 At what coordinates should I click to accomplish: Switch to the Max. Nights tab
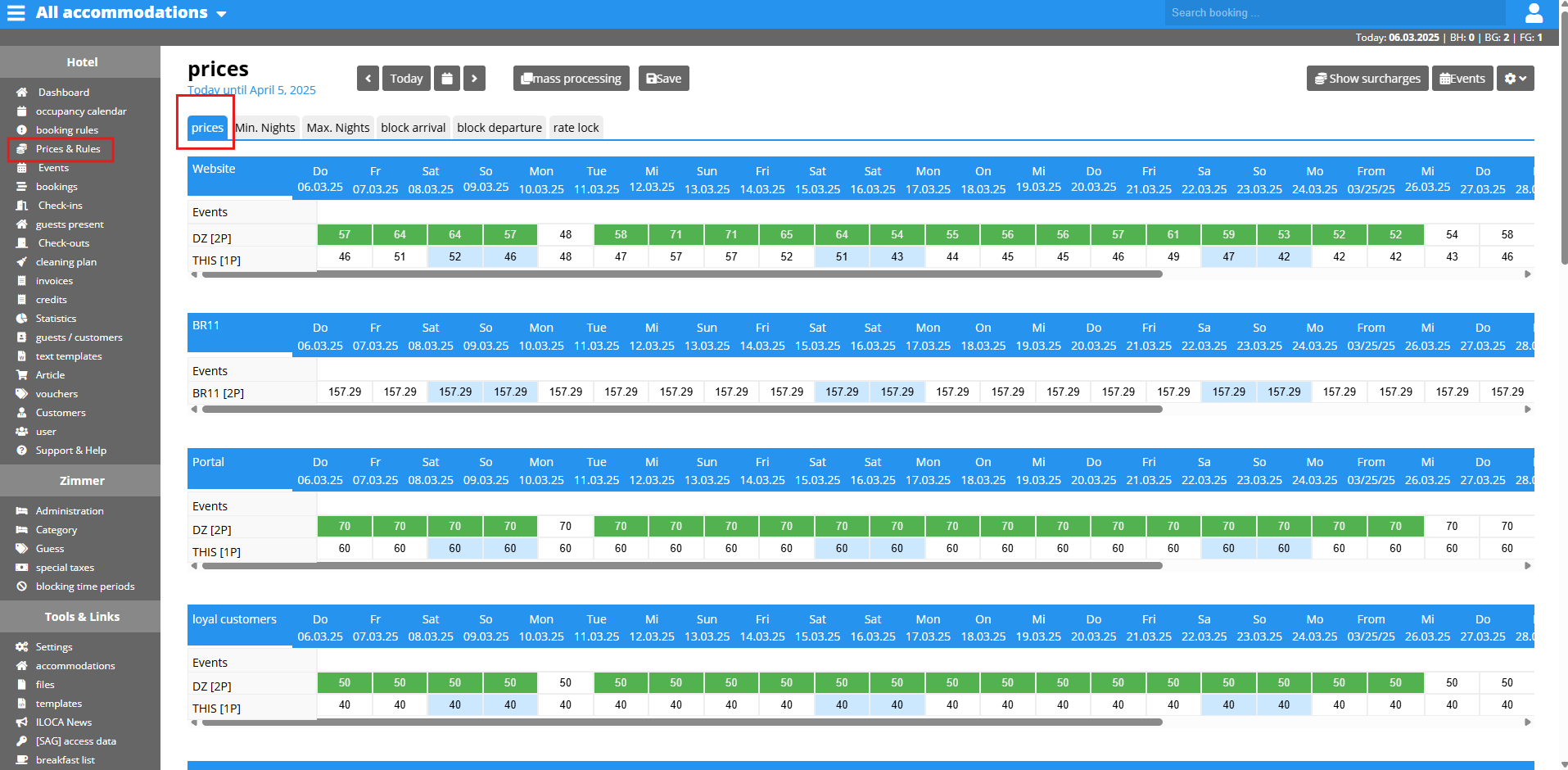coord(338,128)
